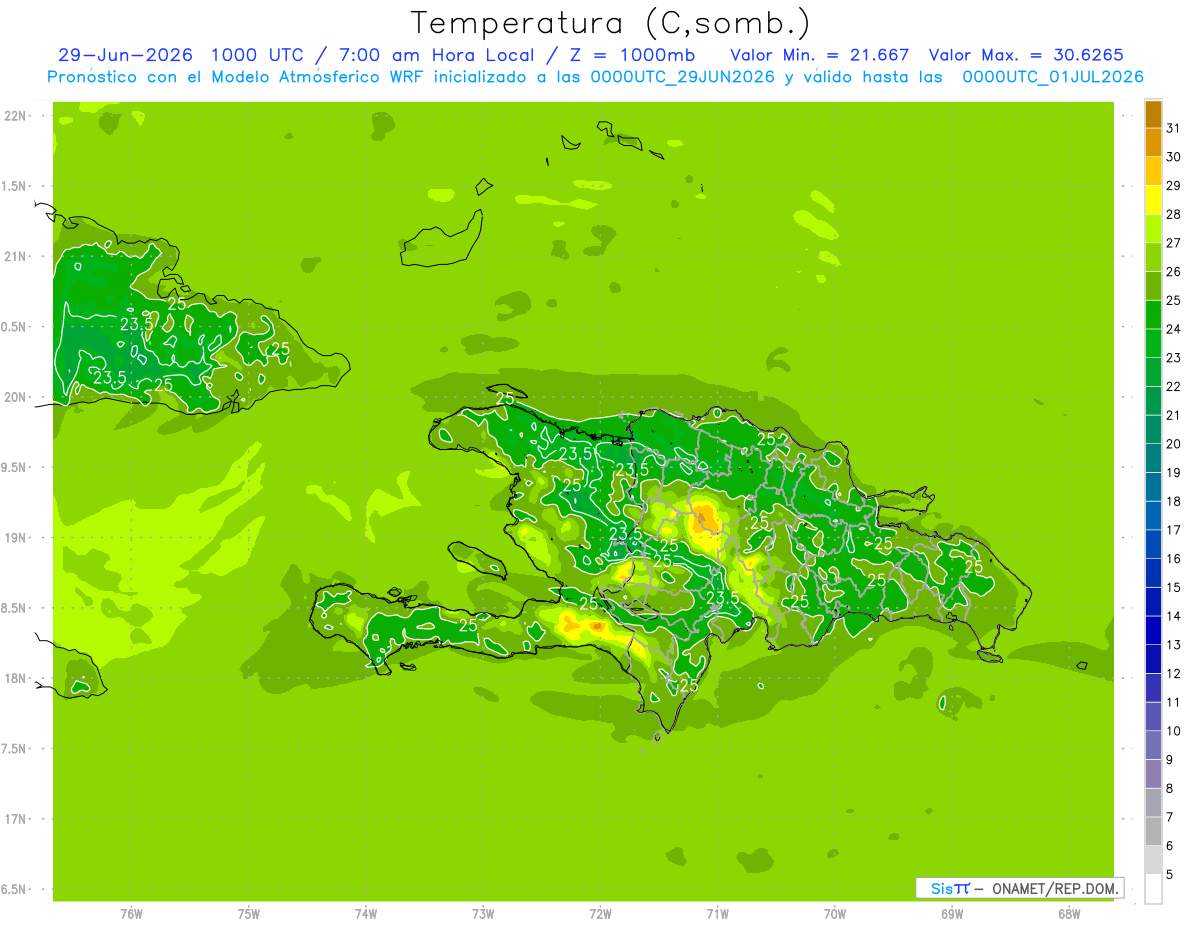This screenshot has height=927, width=1200.
Task: Click the '75W' longitude axis label
Action: click(x=249, y=913)
